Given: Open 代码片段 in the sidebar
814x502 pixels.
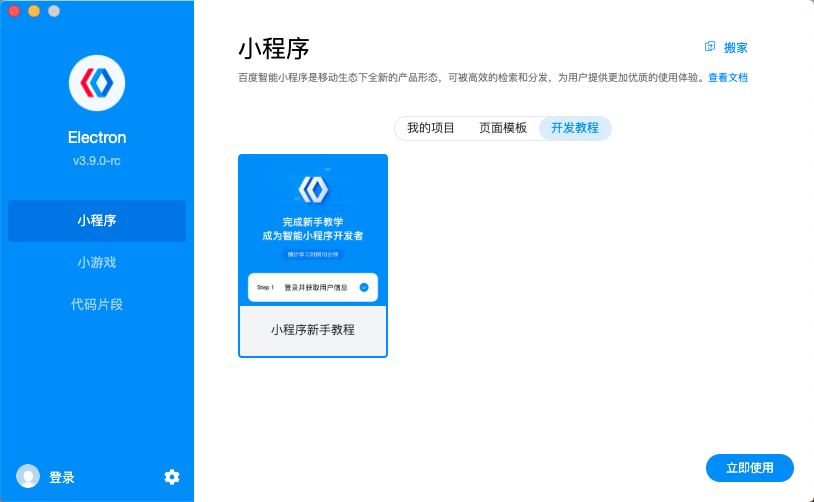Looking at the screenshot, I should point(97,304).
